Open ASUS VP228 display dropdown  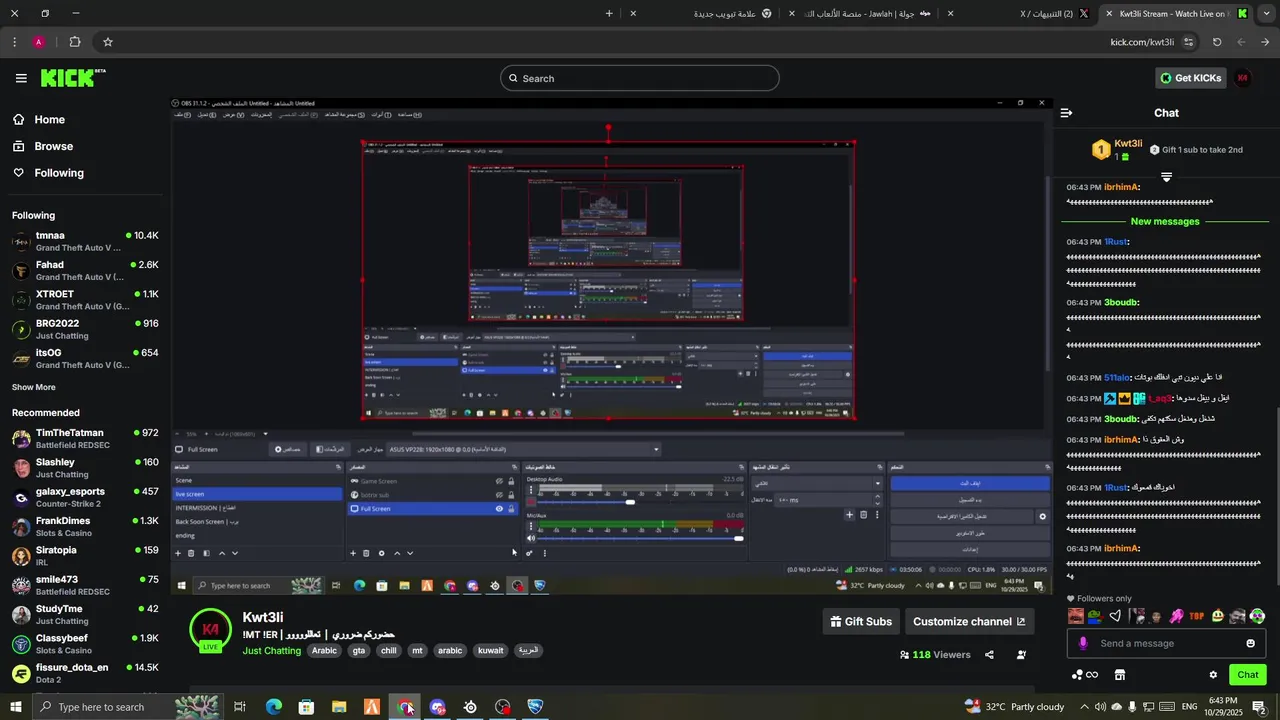coord(523,449)
